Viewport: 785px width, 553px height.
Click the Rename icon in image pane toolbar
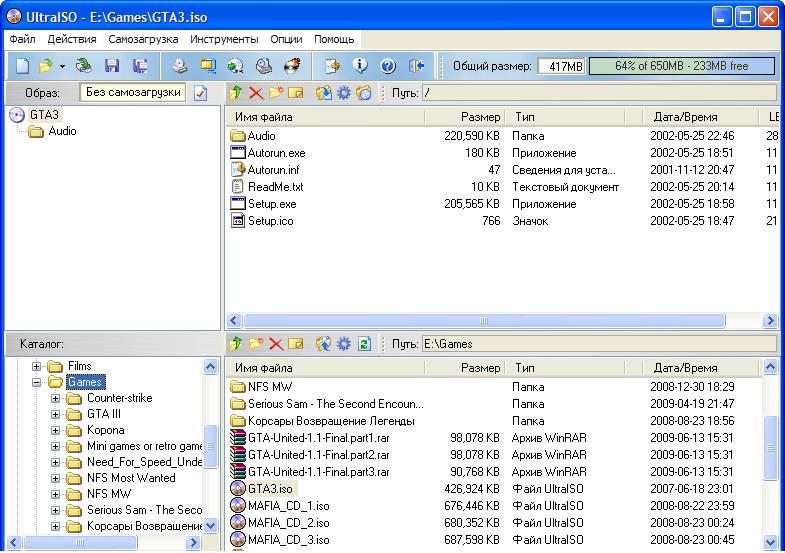coord(296,93)
